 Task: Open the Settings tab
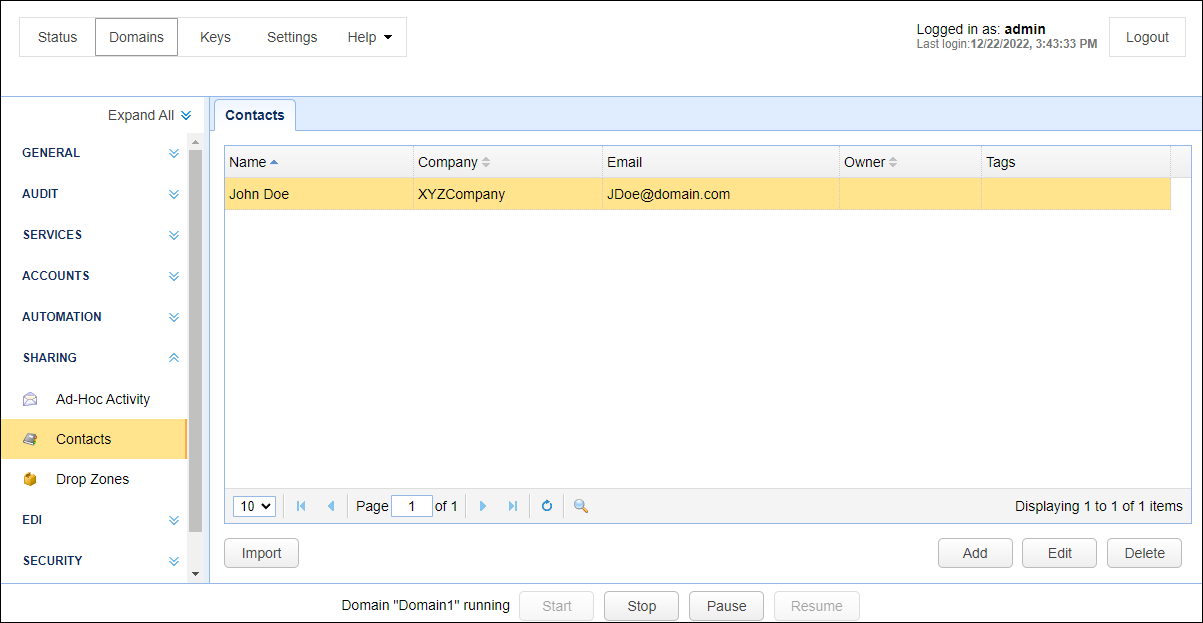point(292,37)
